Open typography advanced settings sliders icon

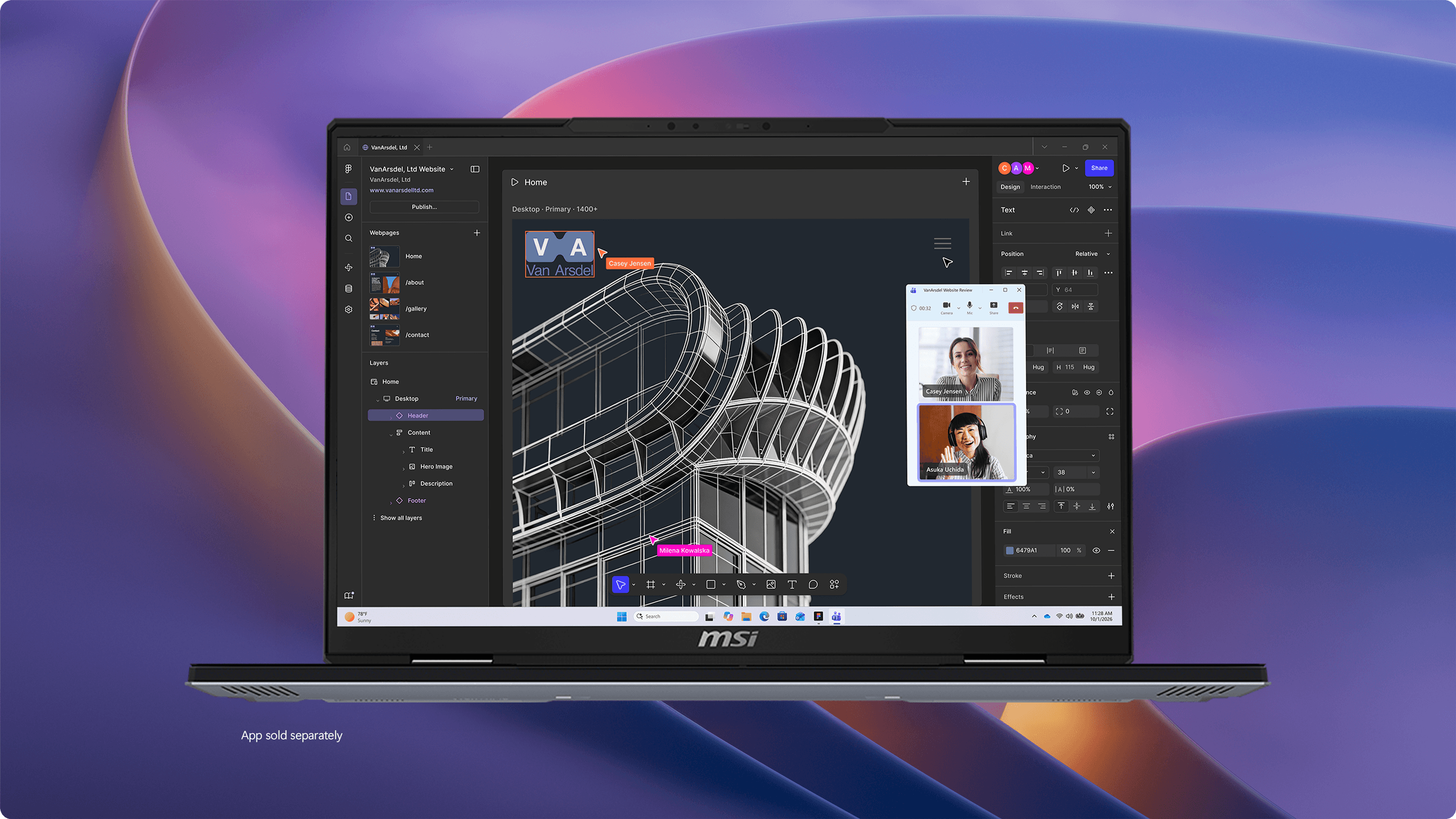click(x=1111, y=506)
